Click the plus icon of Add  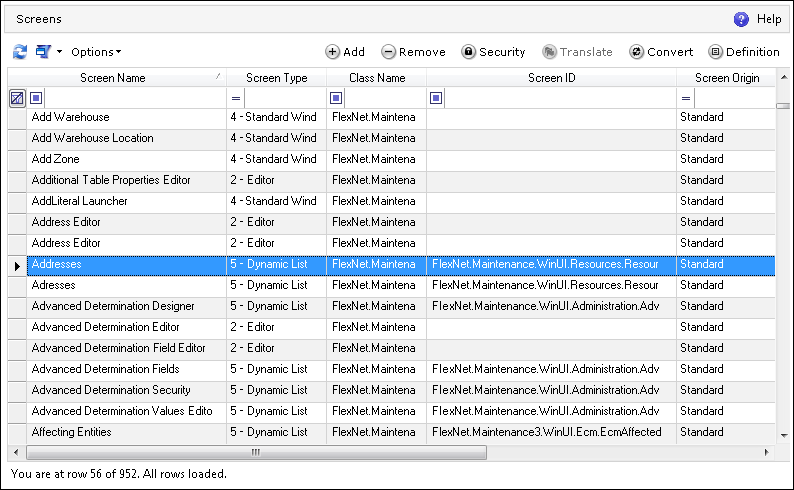332,52
